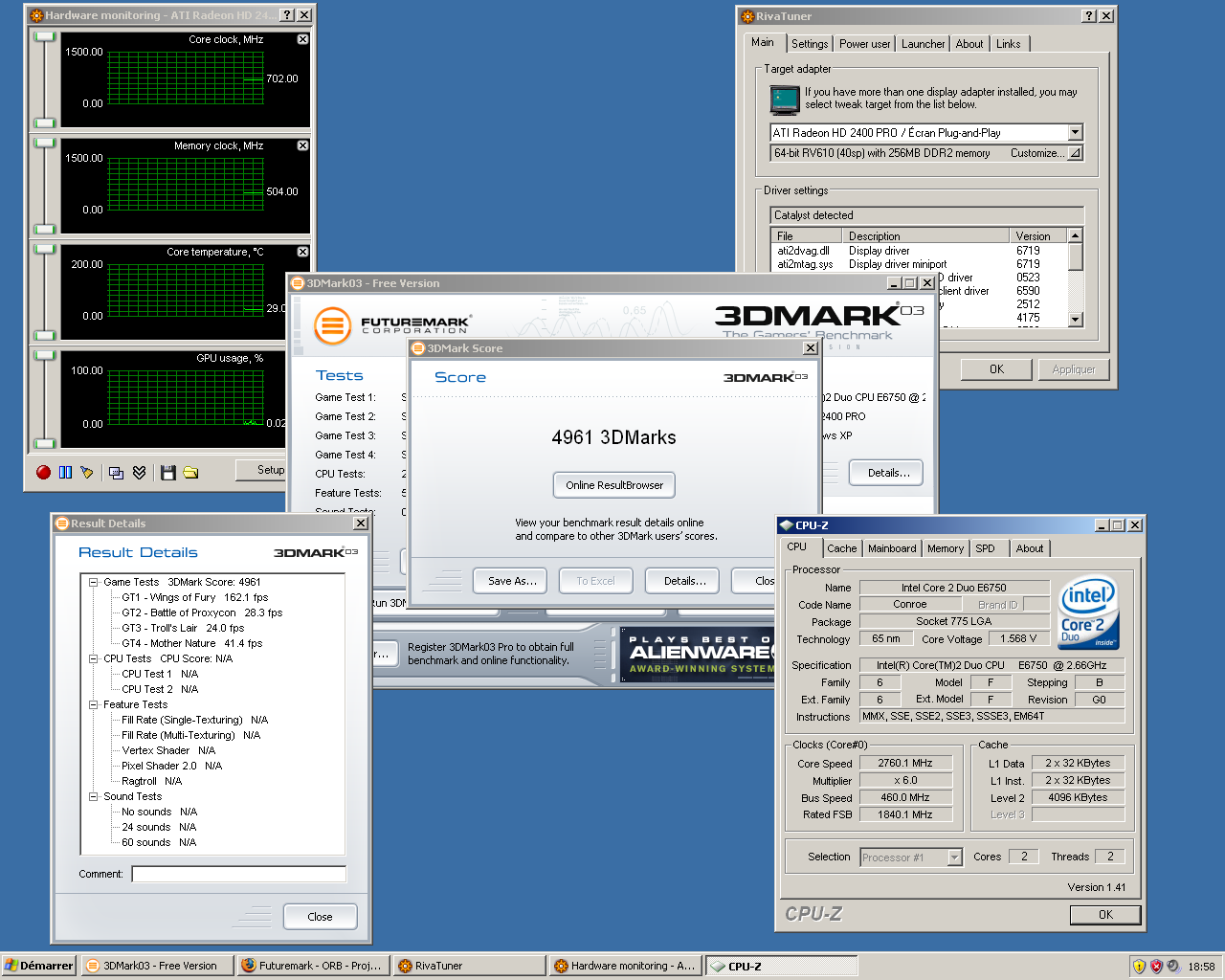Switch to RivaTuner taskbar item
This screenshot has width=1225, height=980.
click(469, 966)
